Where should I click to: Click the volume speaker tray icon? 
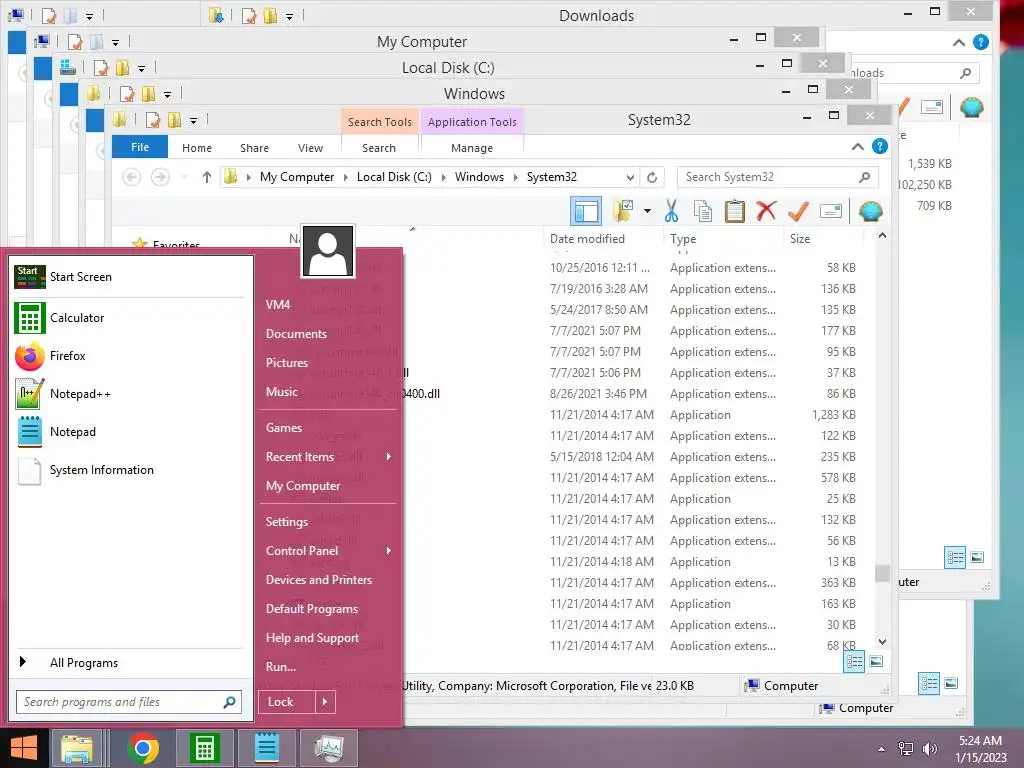pos(929,749)
